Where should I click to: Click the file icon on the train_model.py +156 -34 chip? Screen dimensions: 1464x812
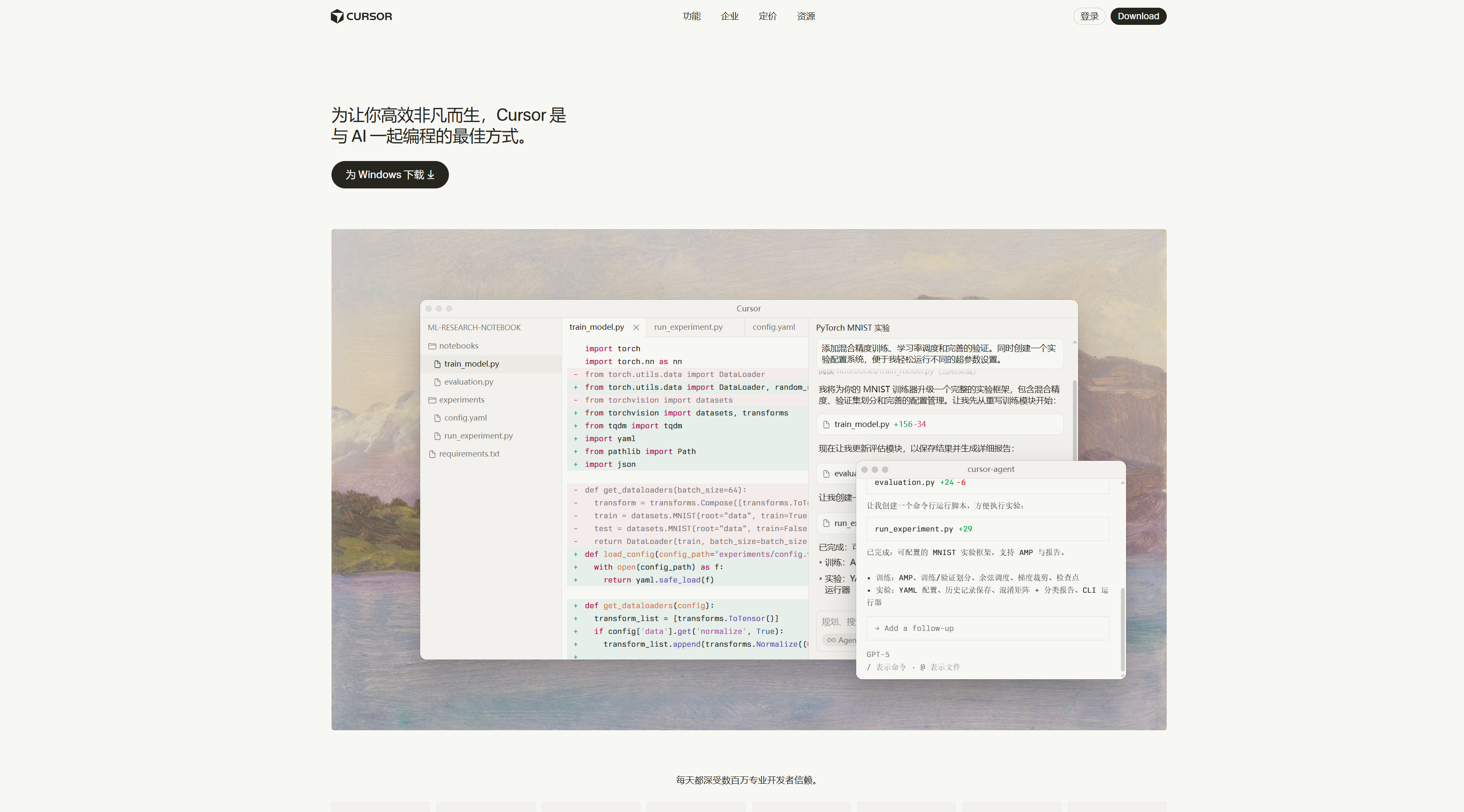826,424
